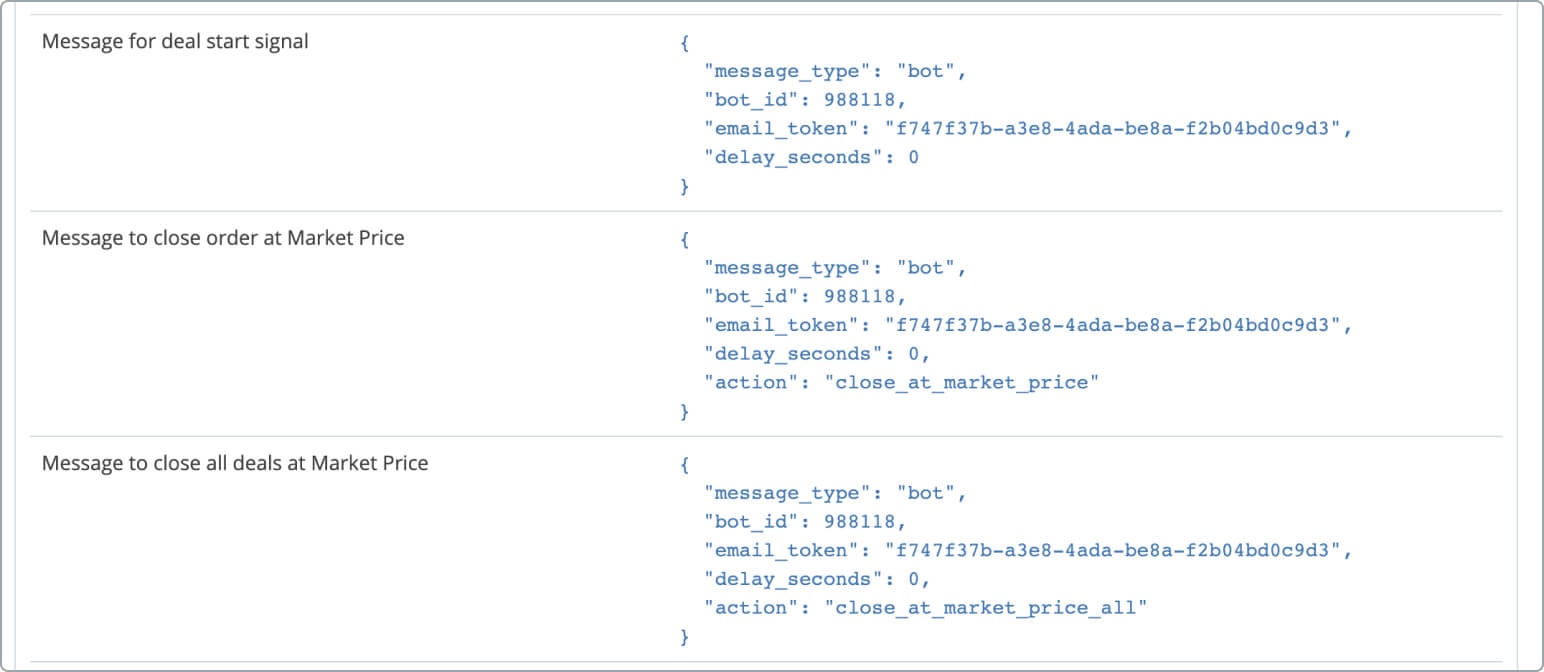Click the delay_seconds line in the close all deals message
The width and height of the screenshot is (1544, 672).
click(817, 579)
